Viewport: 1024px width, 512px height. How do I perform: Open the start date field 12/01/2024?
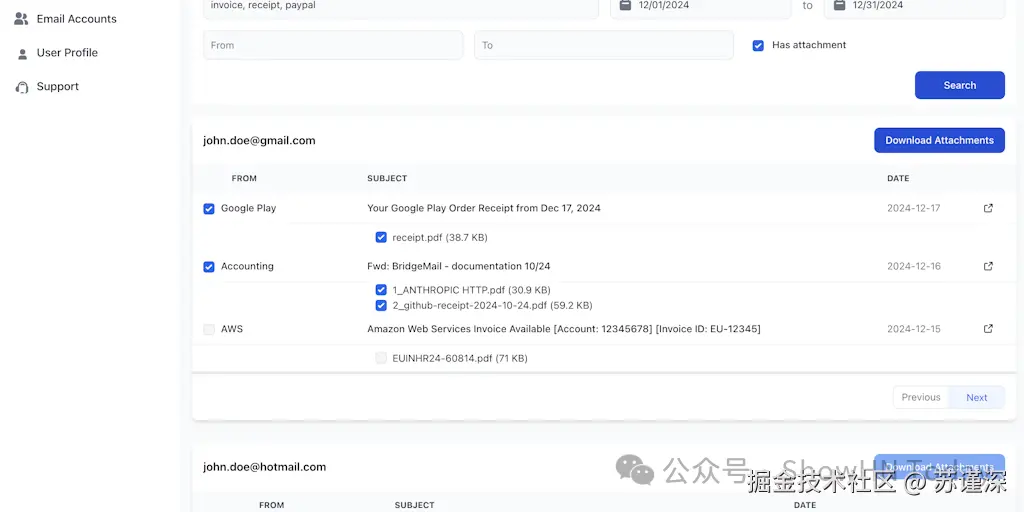[x=701, y=7]
